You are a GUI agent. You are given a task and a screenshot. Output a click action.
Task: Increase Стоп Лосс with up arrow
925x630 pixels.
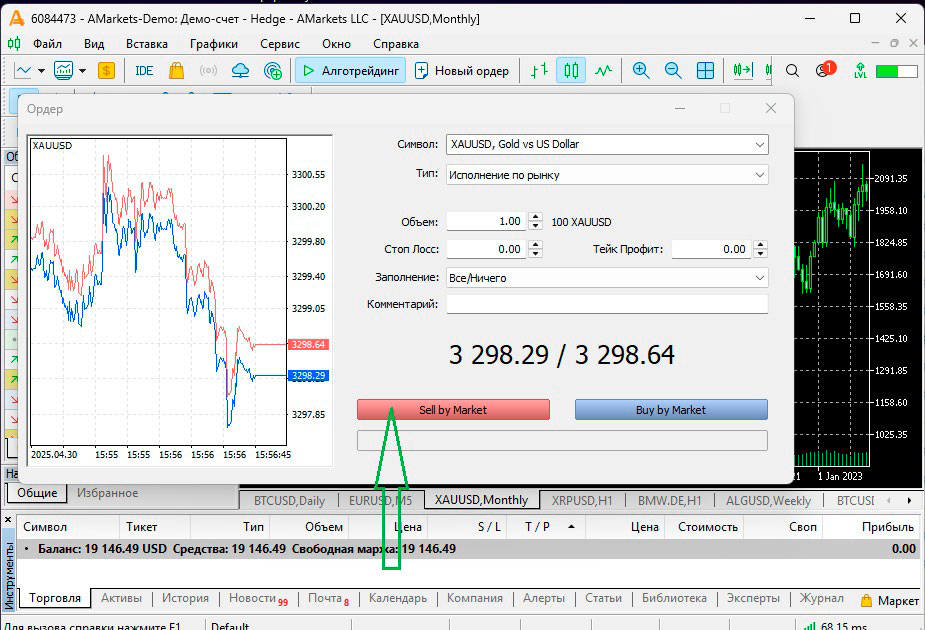(x=535, y=245)
